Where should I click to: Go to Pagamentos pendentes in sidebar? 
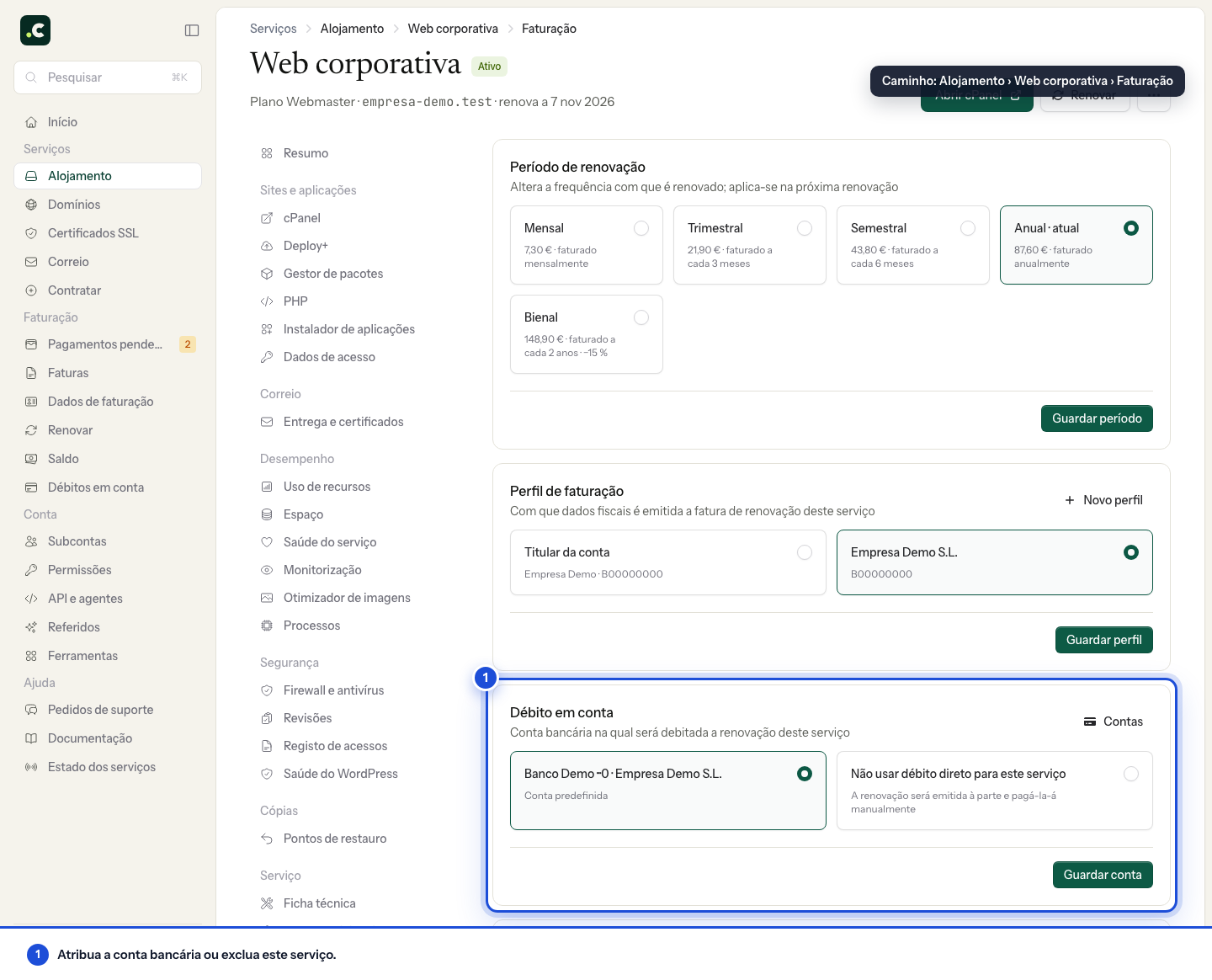coord(108,344)
